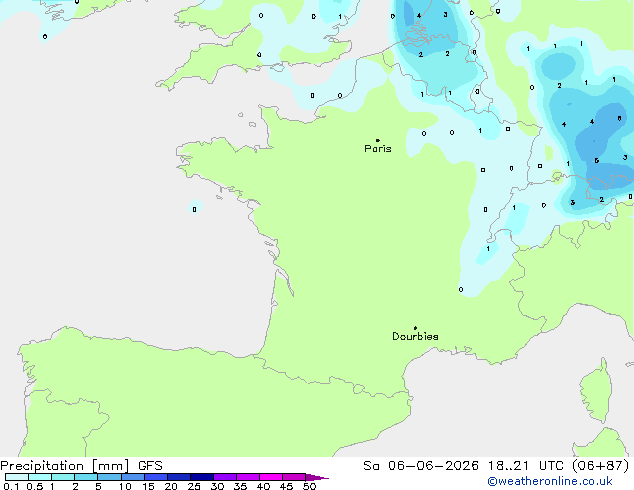
Task: Pick the 45–50 mm legend swatch
Action: 294,477
